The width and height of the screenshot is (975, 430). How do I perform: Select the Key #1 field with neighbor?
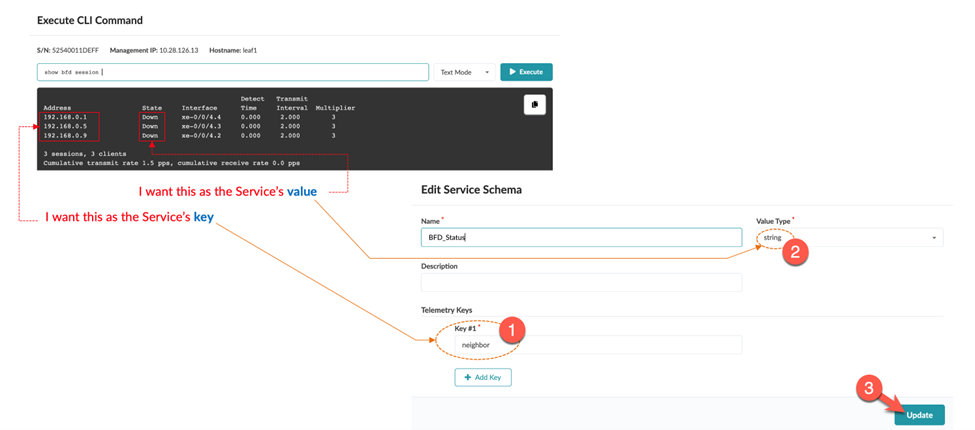pos(596,345)
